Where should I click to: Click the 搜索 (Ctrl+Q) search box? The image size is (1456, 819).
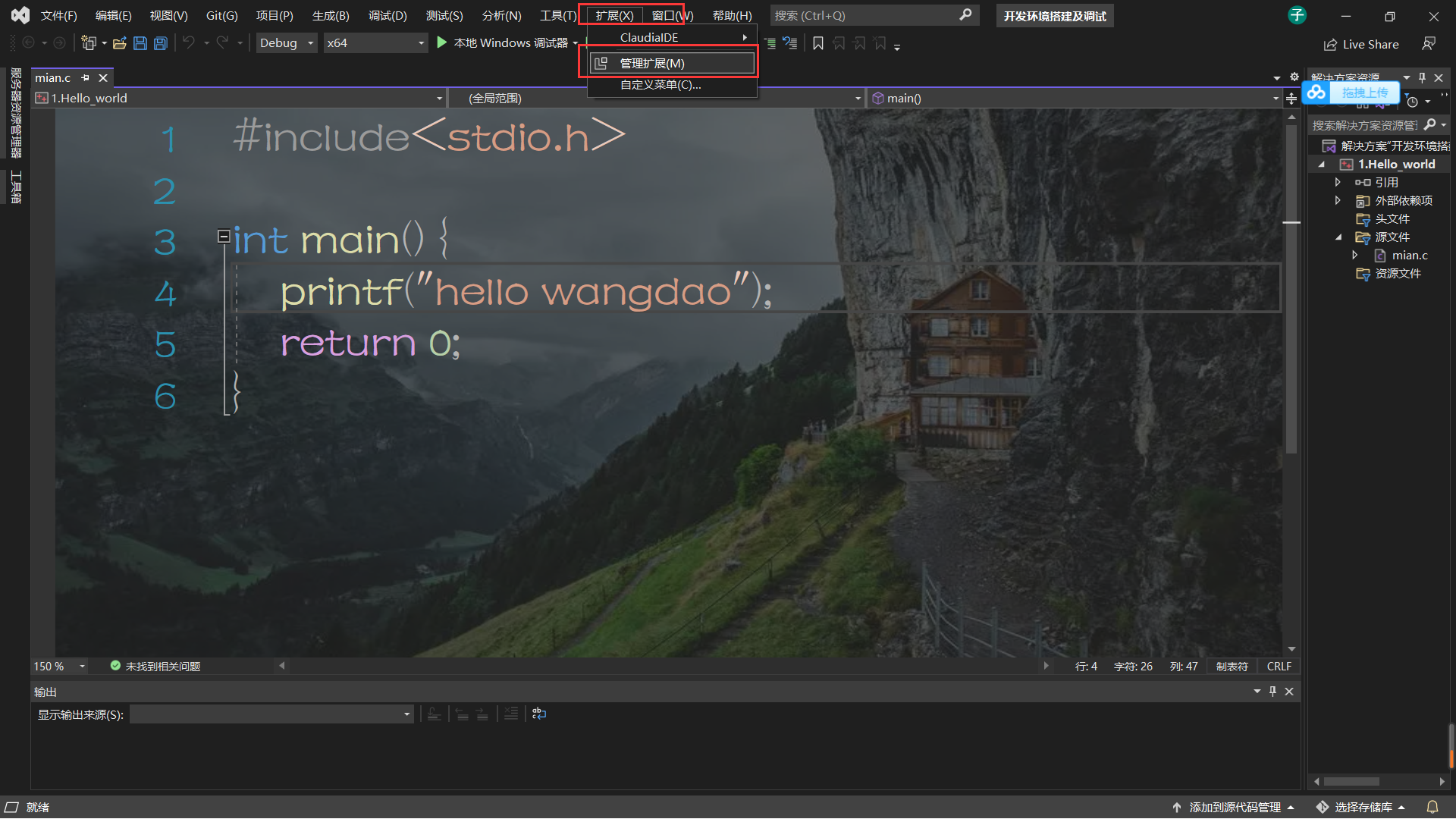pos(864,15)
